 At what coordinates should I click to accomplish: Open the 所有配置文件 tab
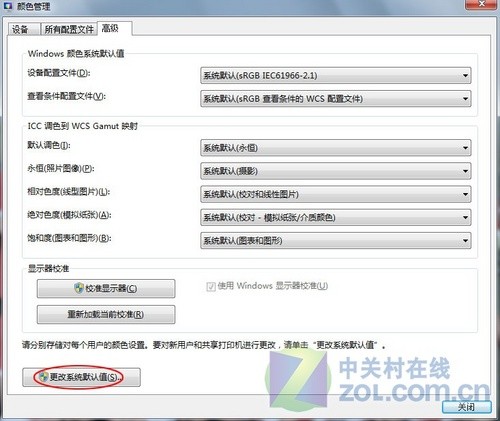(69, 29)
